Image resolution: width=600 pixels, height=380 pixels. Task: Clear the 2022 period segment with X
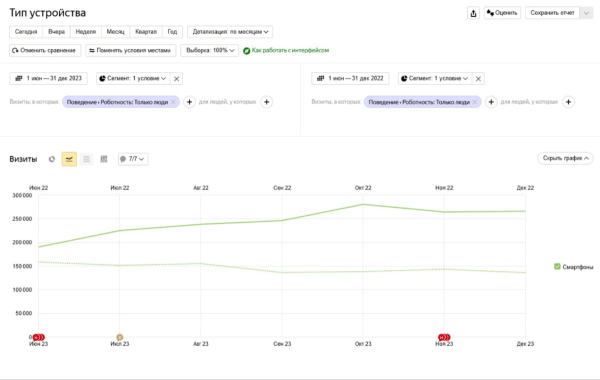pos(478,79)
